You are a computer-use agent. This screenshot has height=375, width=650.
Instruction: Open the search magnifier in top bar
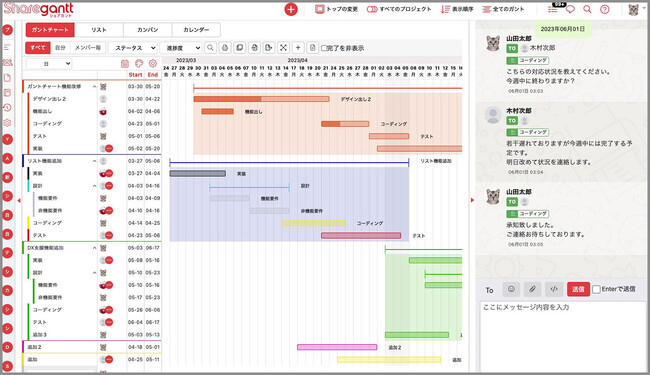(x=587, y=9)
